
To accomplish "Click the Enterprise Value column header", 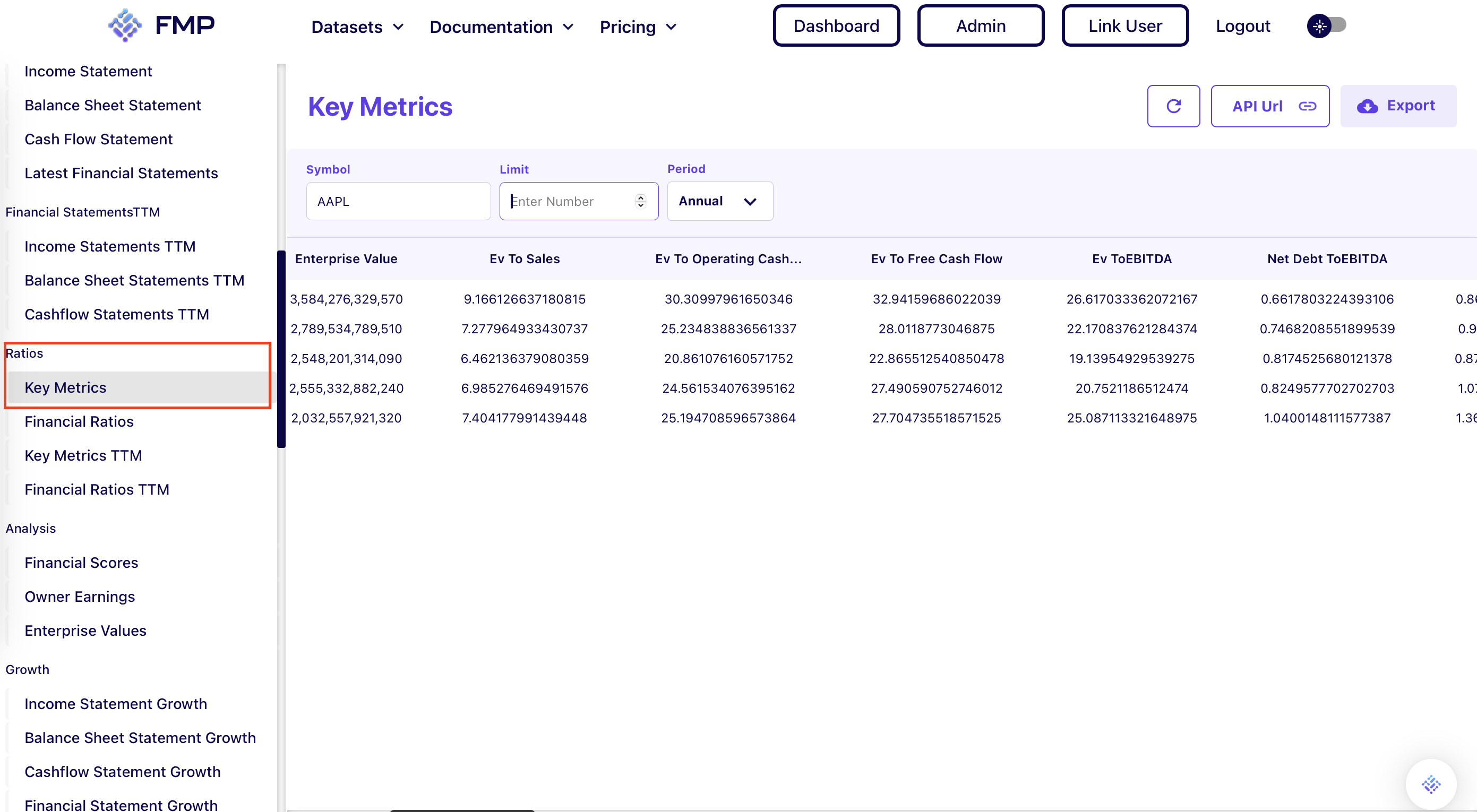I will [x=346, y=259].
